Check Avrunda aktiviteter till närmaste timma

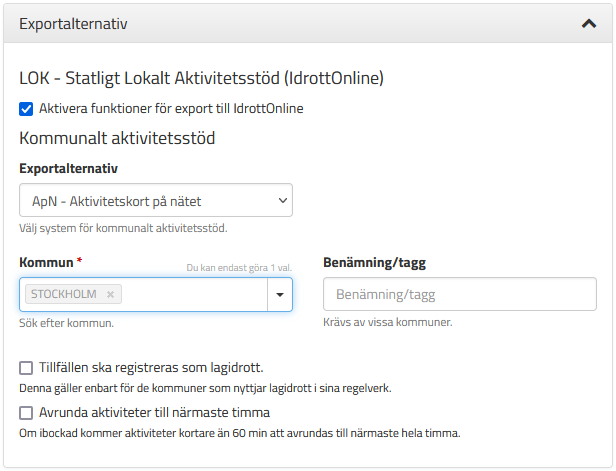[26, 413]
